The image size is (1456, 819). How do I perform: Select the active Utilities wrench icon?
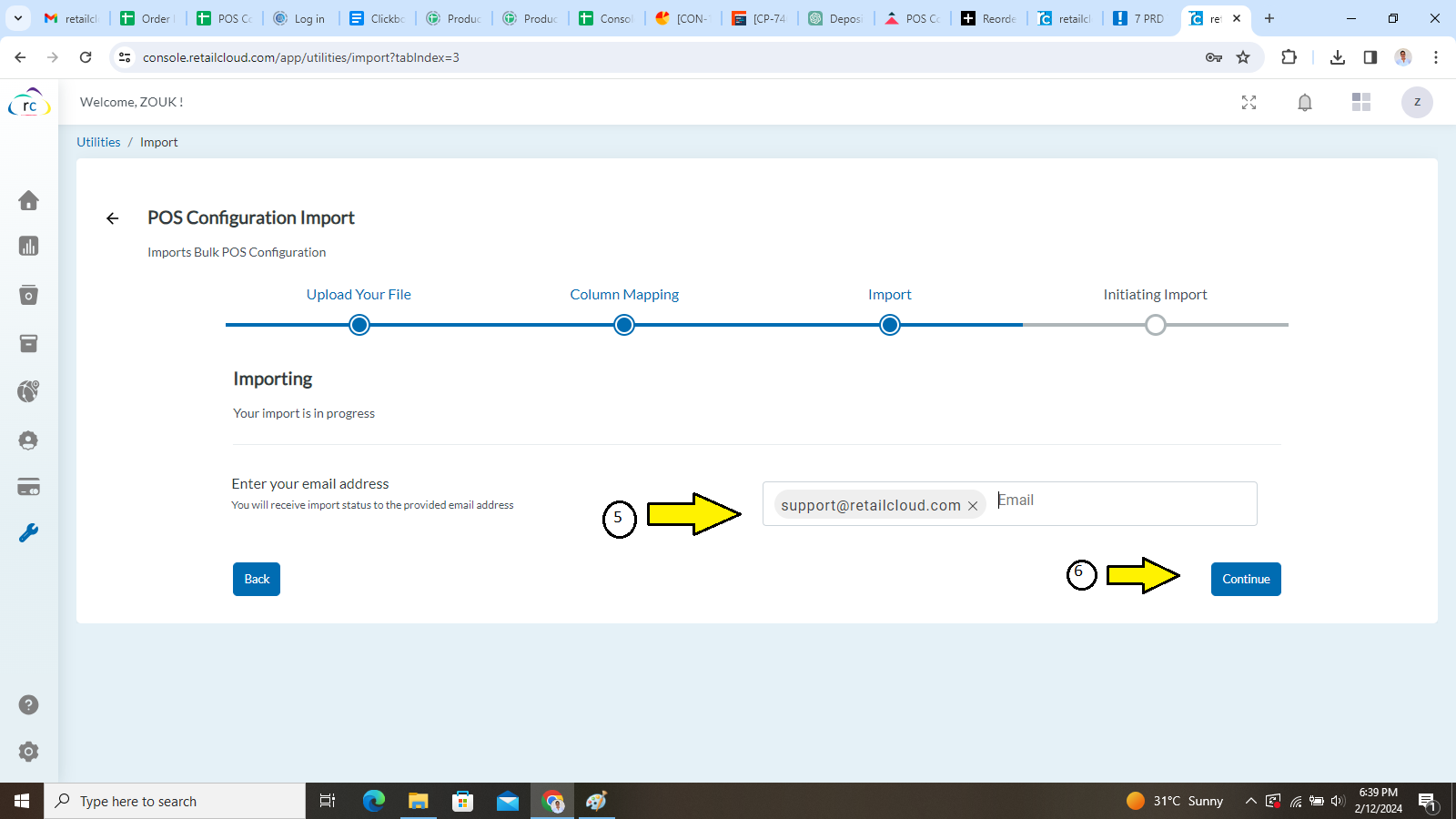click(x=28, y=532)
